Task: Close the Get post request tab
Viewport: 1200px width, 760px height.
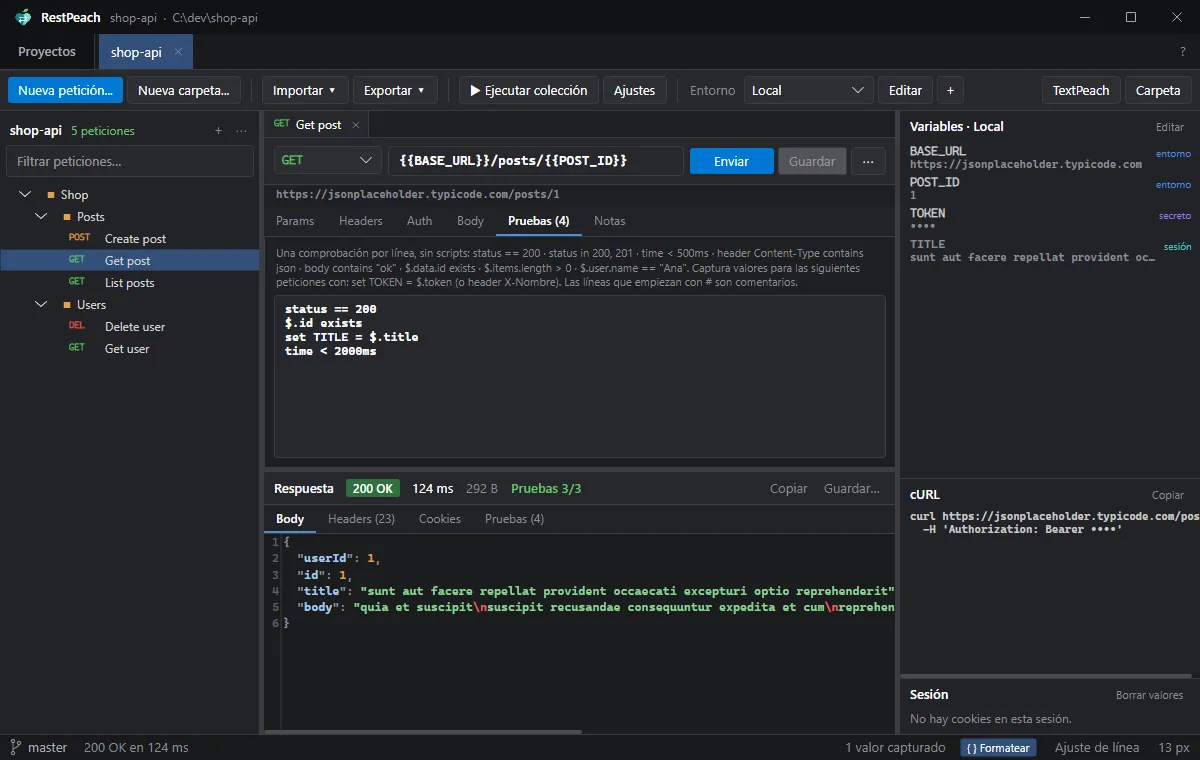Action: tap(356, 125)
